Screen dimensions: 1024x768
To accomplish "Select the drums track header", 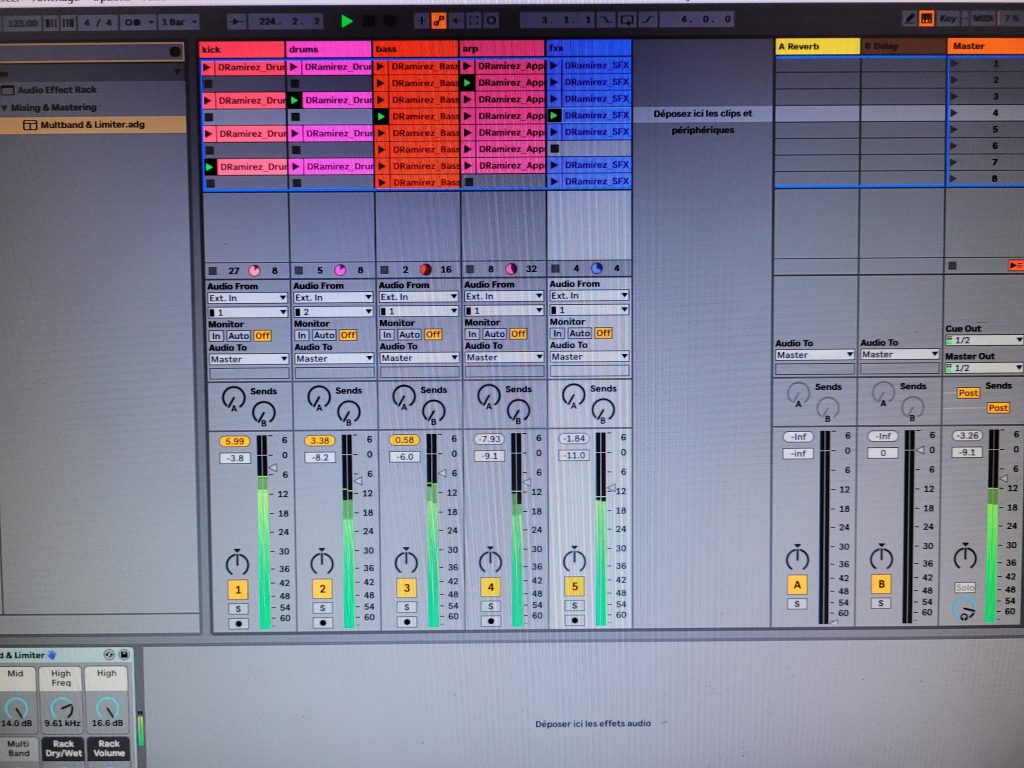I will coord(328,49).
